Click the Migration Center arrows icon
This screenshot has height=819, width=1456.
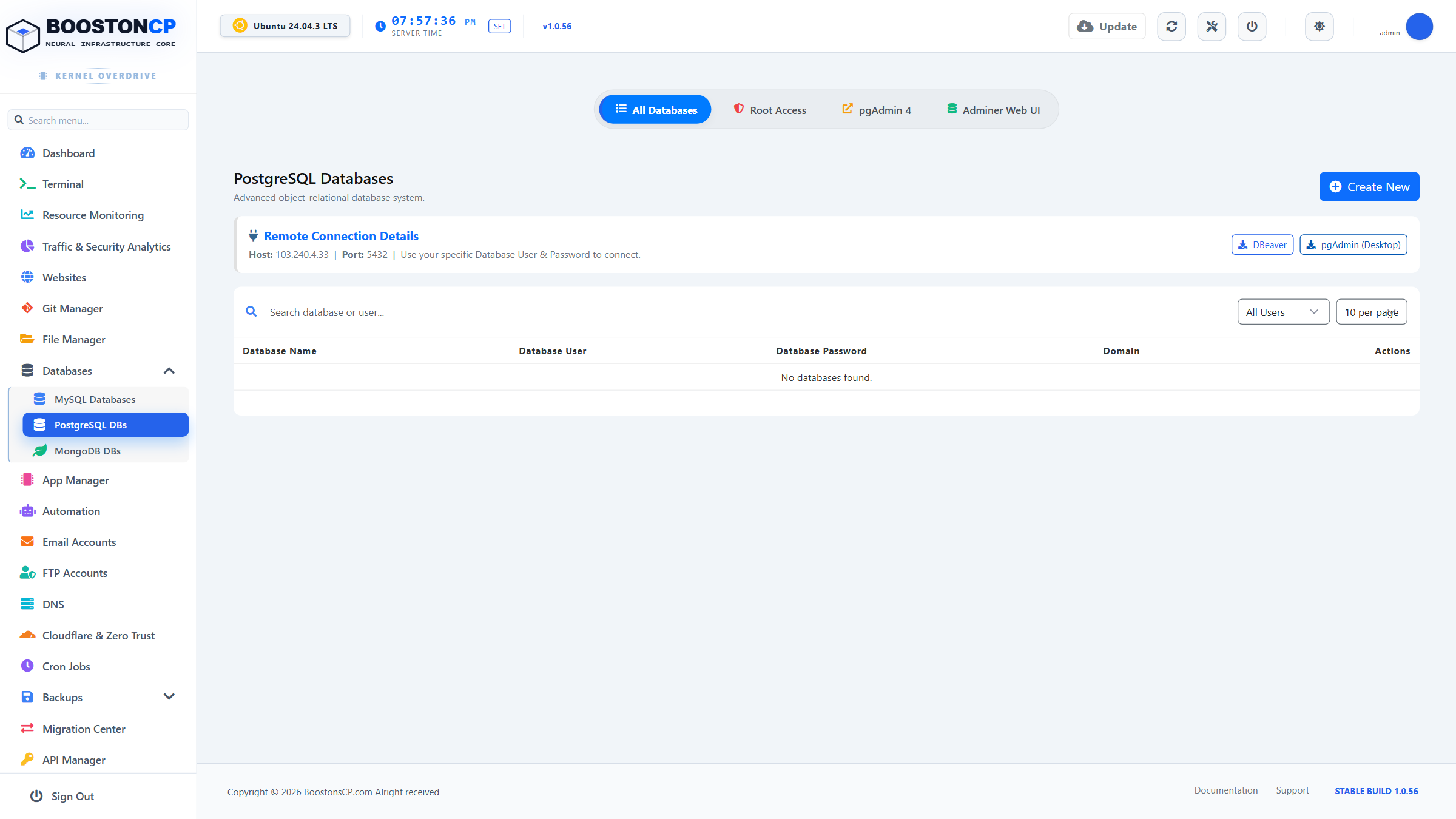pos(27,728)
